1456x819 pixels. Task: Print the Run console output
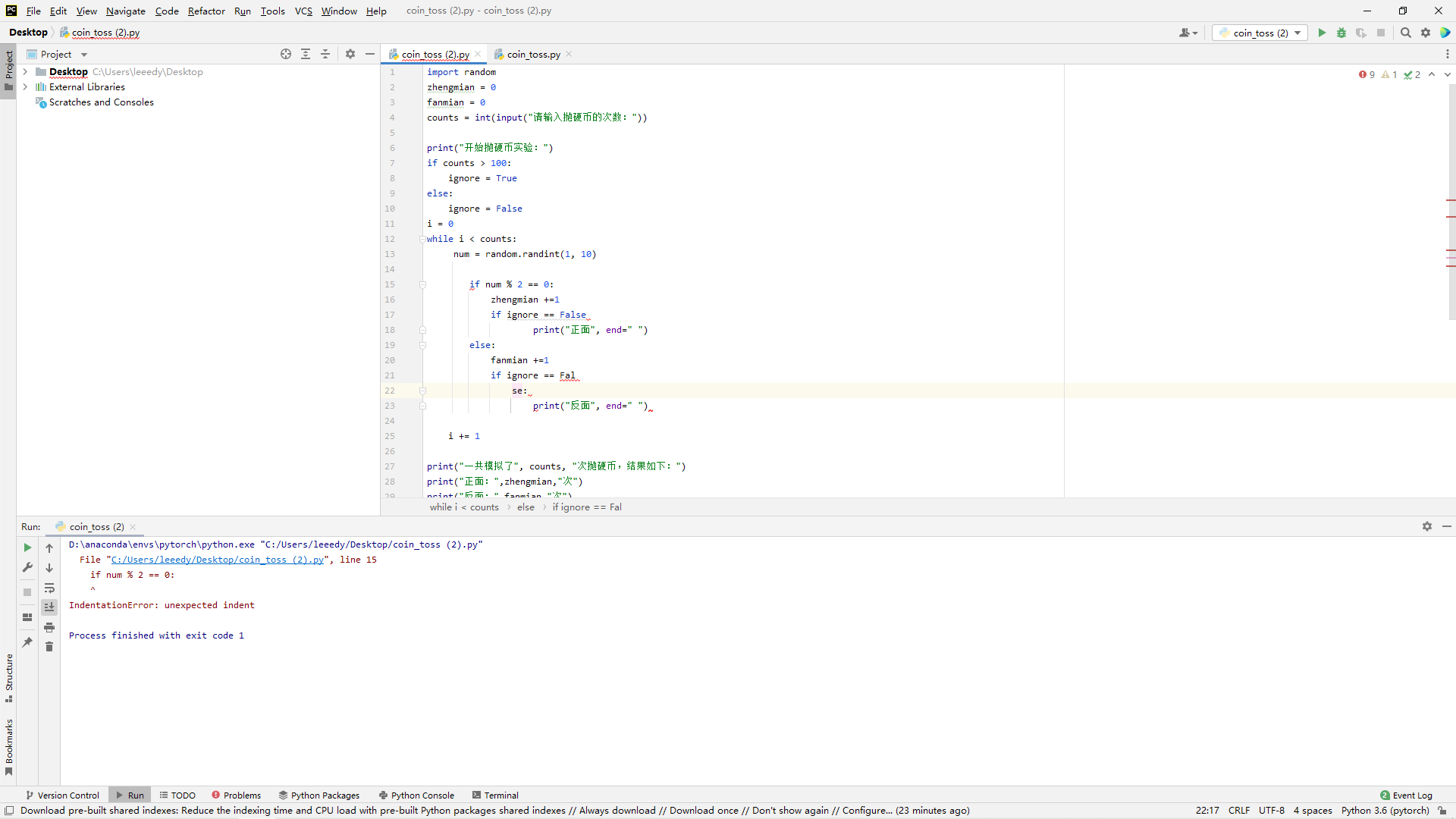(x=49, y=627)
